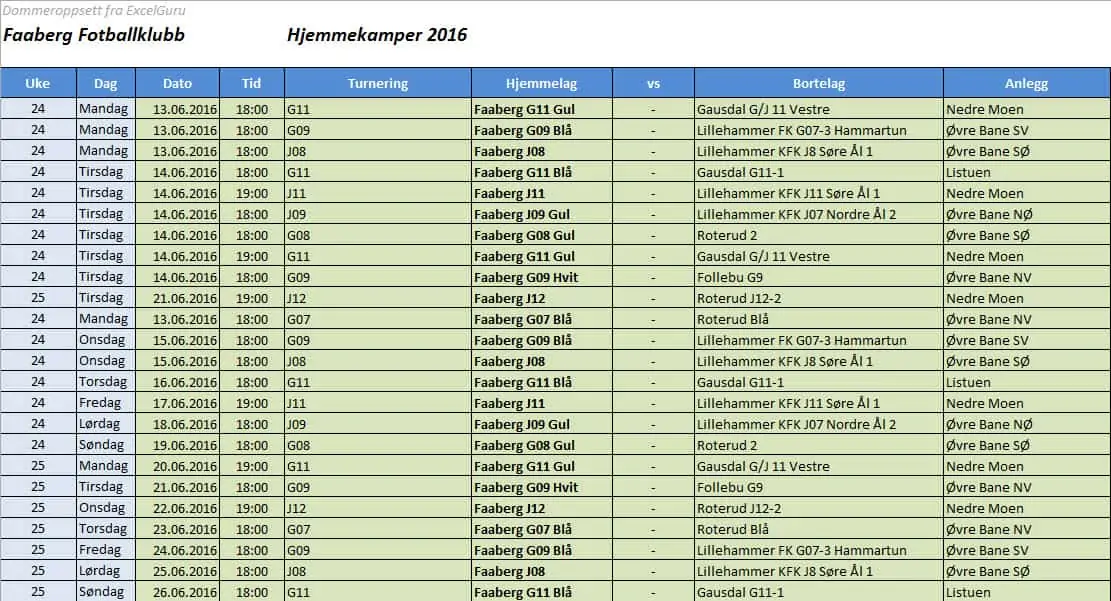This screenshot has width=1111, height=601.
Task: Click Fredag in the 17.06.2016 row
Action: pos(100,403)
